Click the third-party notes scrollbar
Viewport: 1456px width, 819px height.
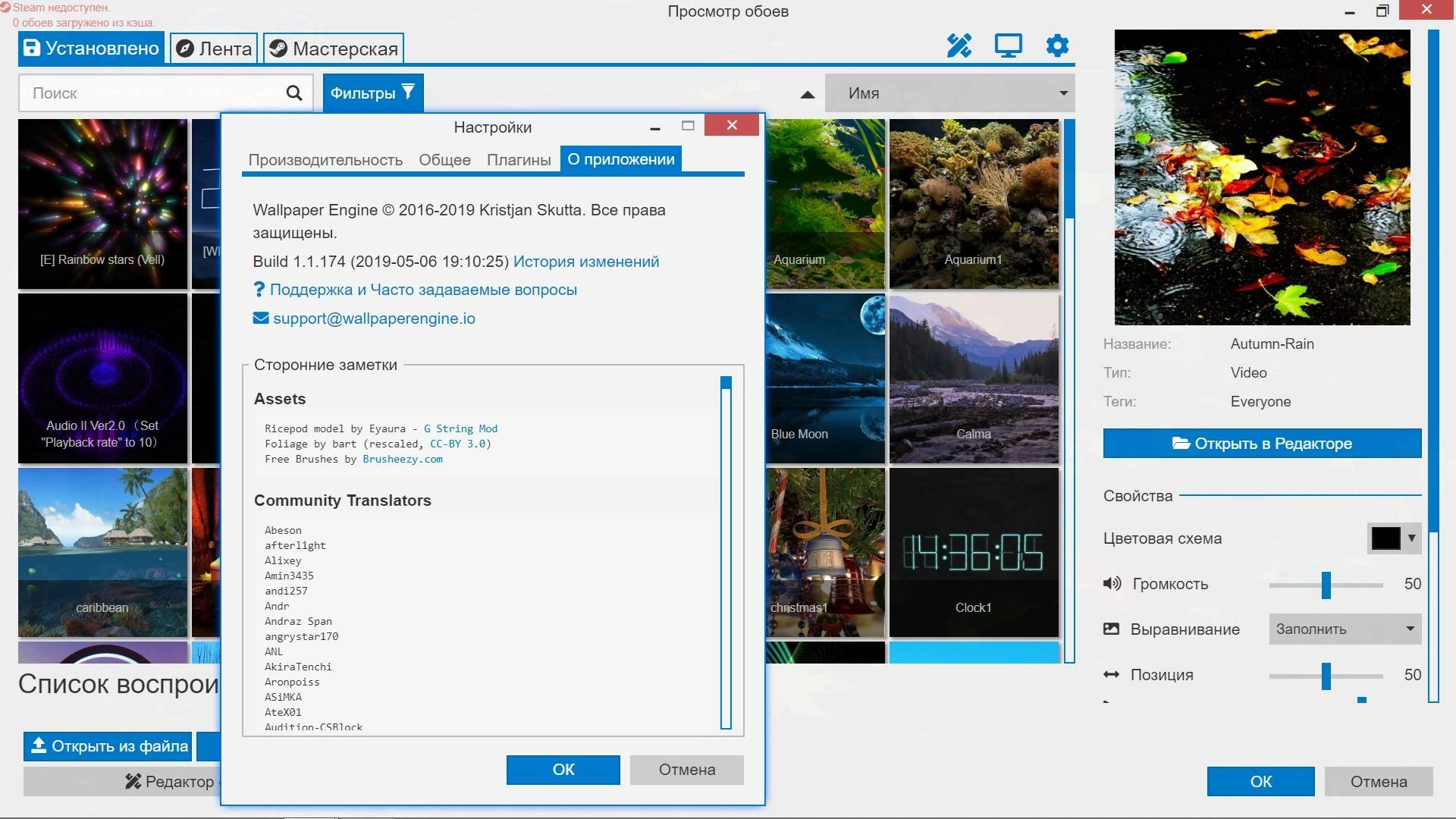(x=726, y=552)
